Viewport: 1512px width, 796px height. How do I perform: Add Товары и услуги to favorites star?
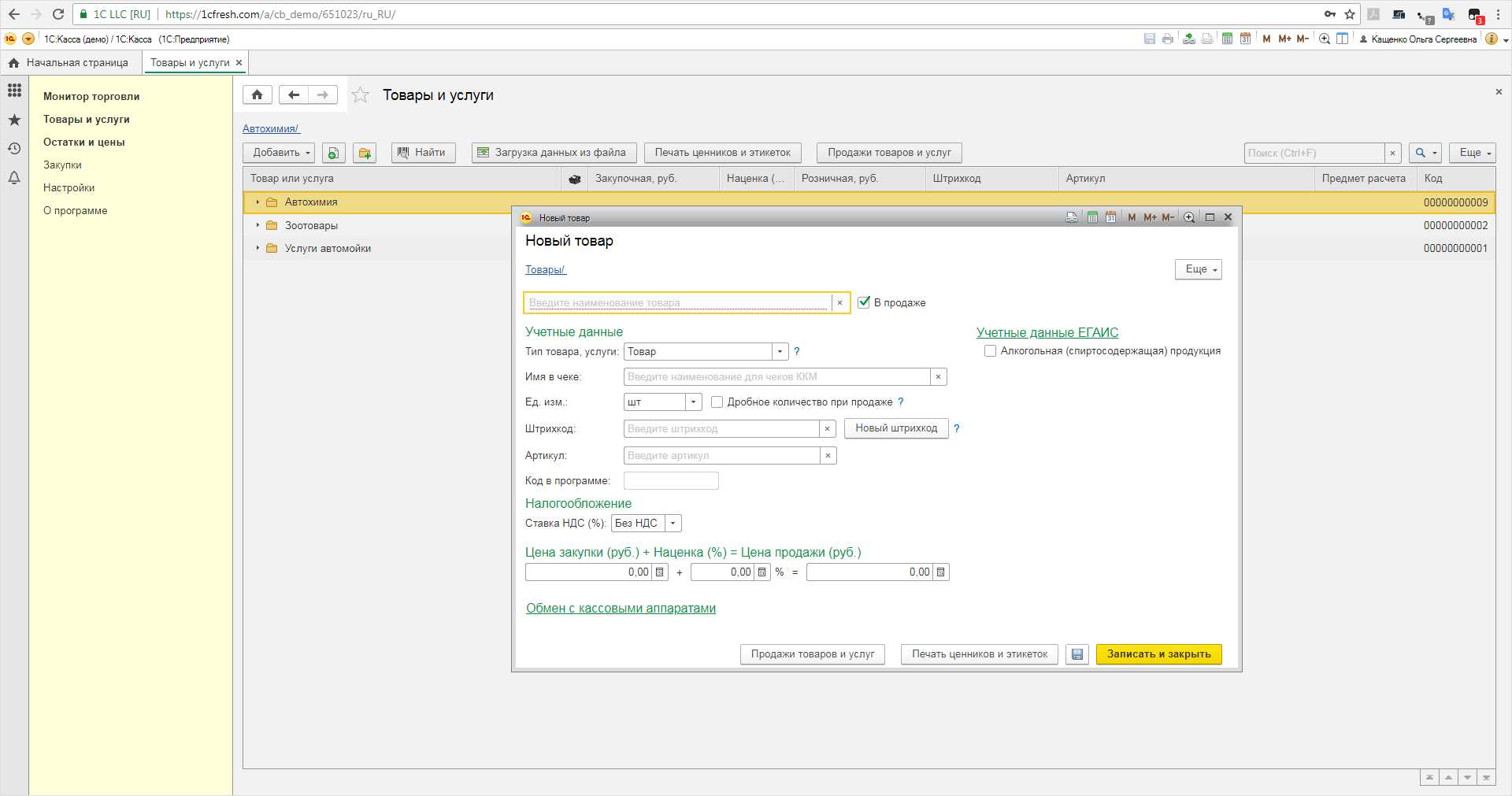360,95
